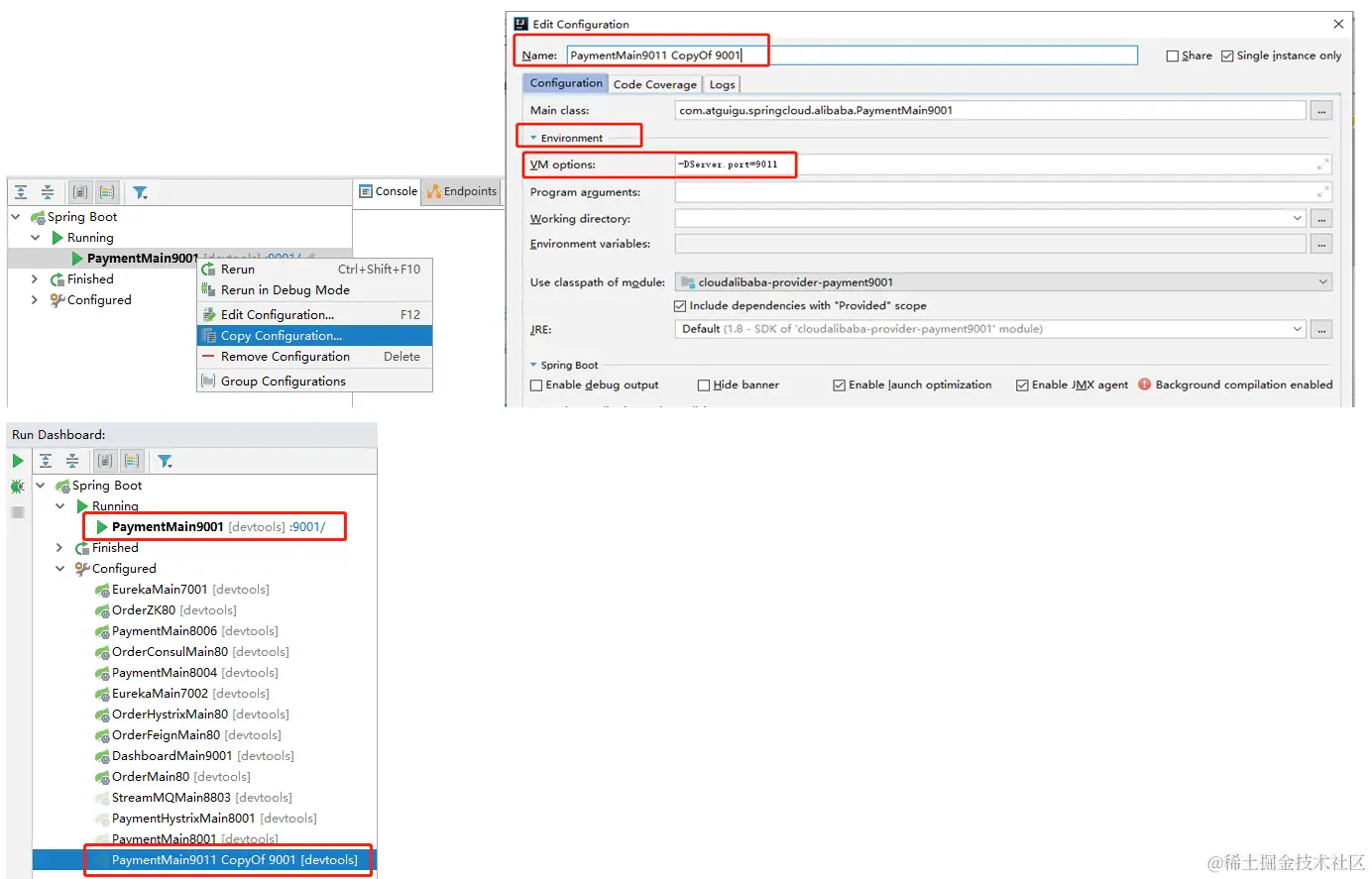The height and width of the screenshot is (879, 1372).
Task: Toggle Single instance only checkbox
Action: click(x=1227, y=56)
